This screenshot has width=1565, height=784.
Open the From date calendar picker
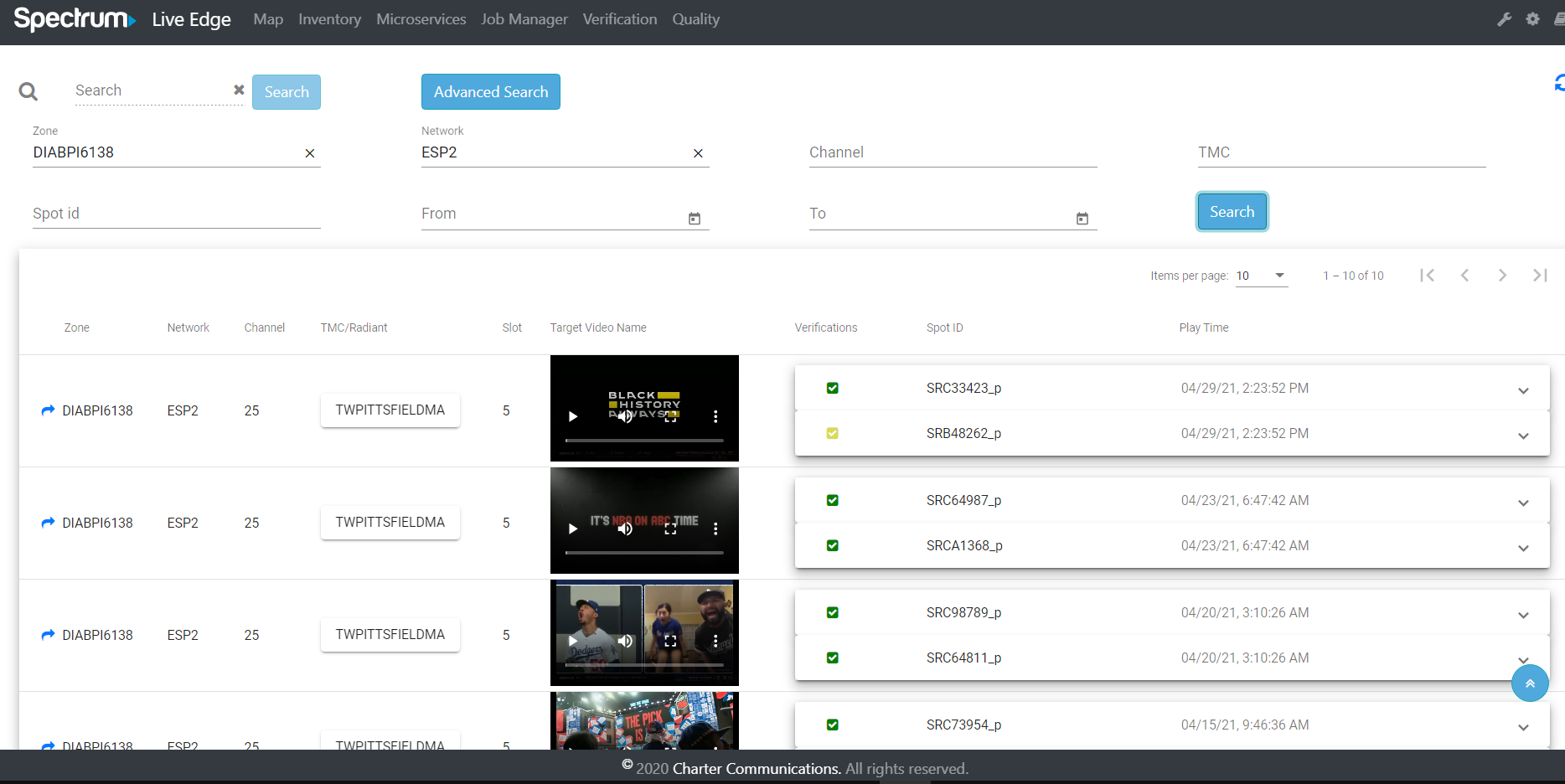[x=695, y=219]
